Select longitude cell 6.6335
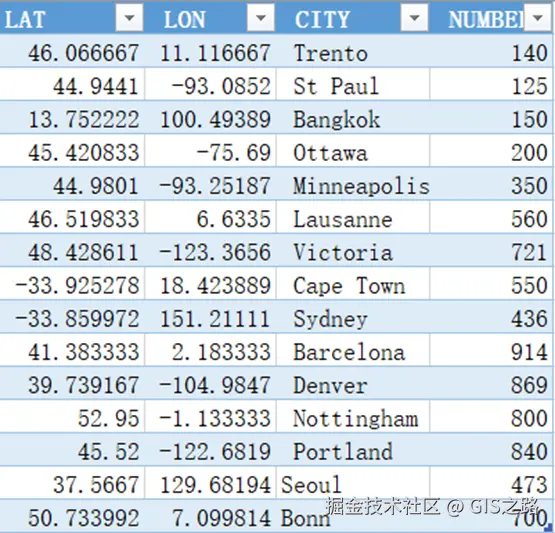Image resolution: width=555 pixels, height=533 pixels. [x=210, y=217]
